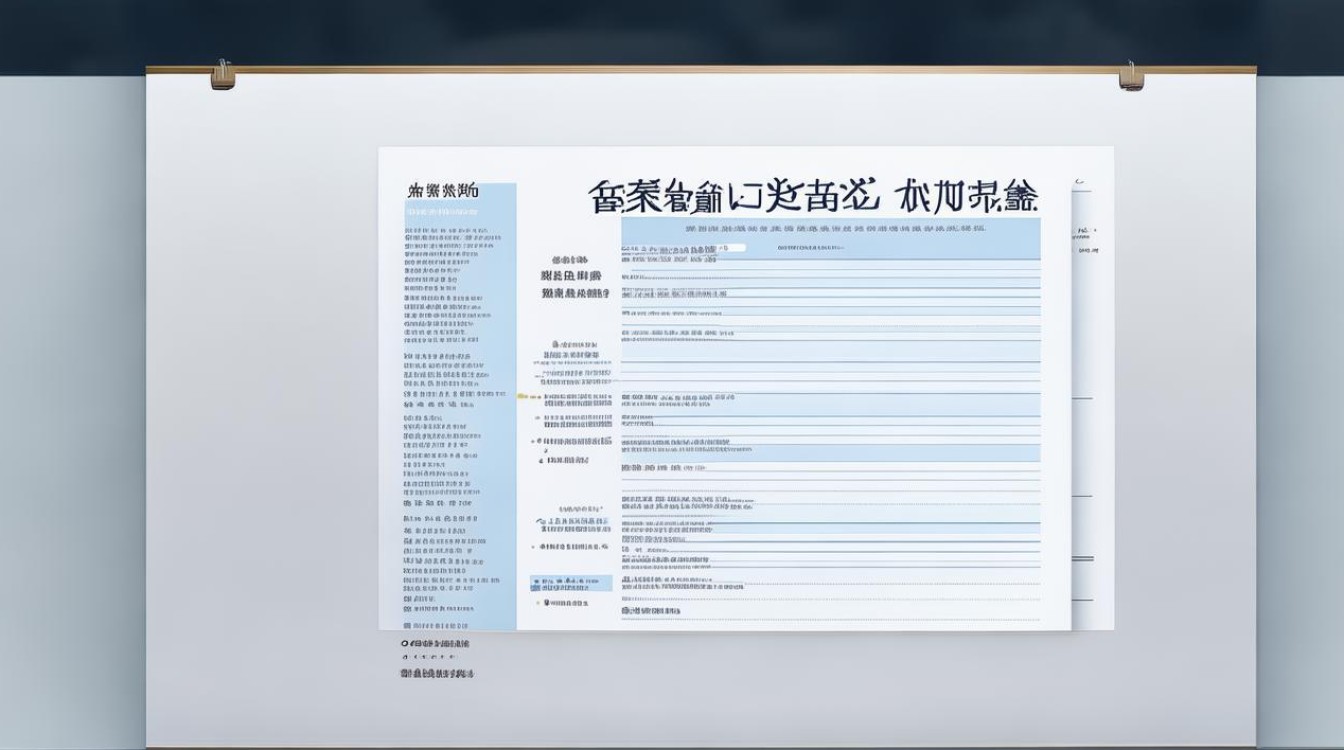Collapse the lower sidebar section
This screenshot has width=1344, height=750.
point(445,520)
